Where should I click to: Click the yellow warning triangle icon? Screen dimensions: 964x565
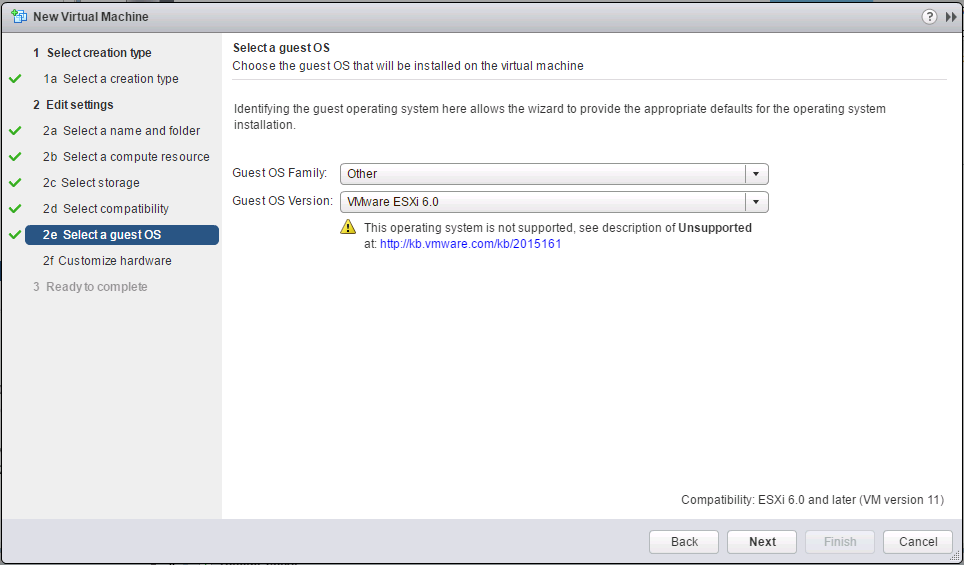point(348,227)
